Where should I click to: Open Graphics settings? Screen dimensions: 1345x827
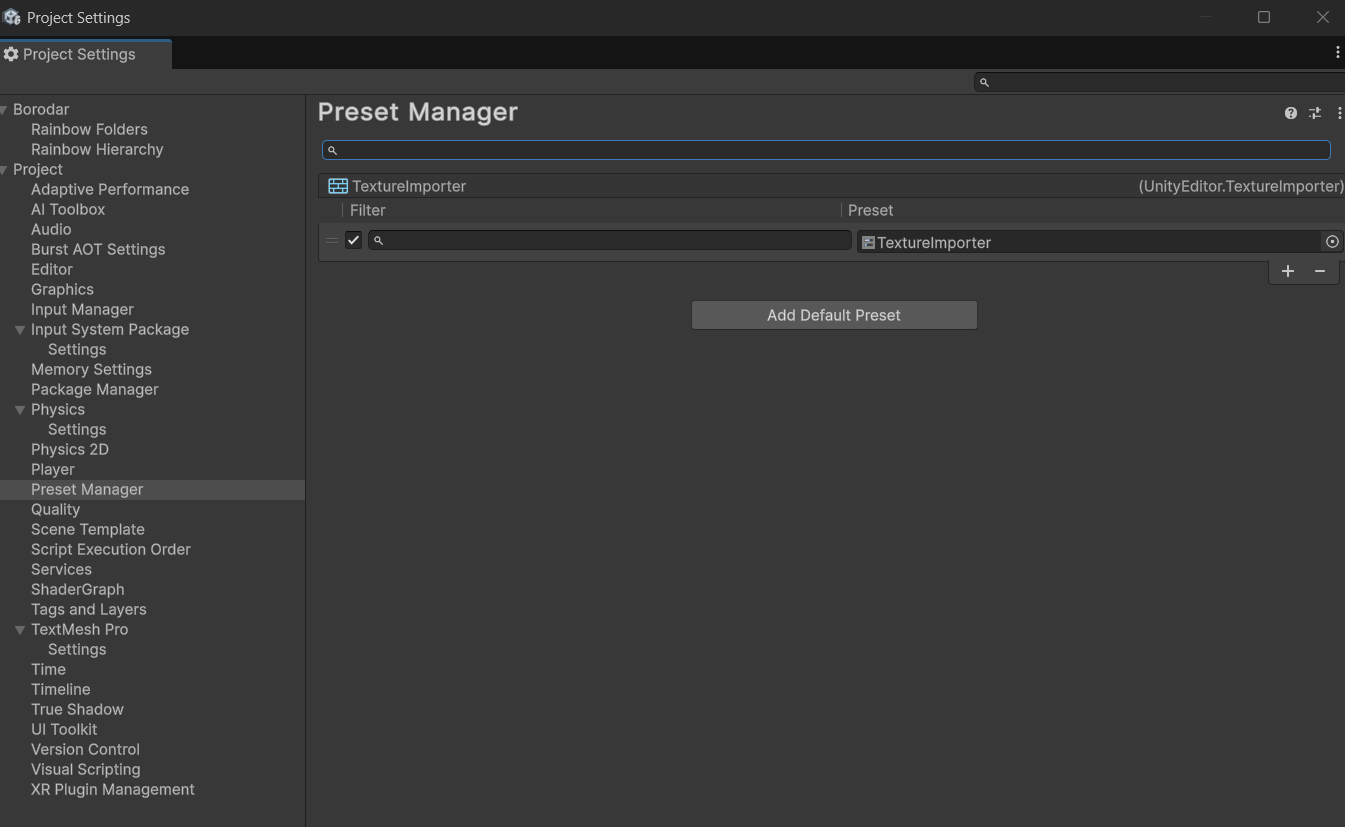tap(62, 289)
